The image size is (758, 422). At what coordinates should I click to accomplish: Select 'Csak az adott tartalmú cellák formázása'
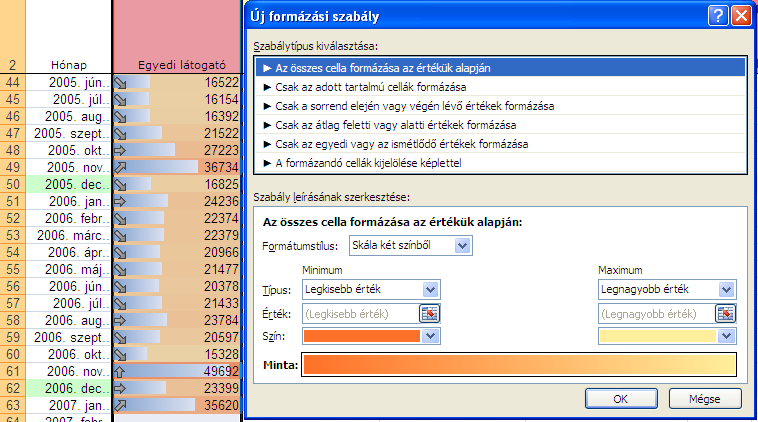[500, 87]
